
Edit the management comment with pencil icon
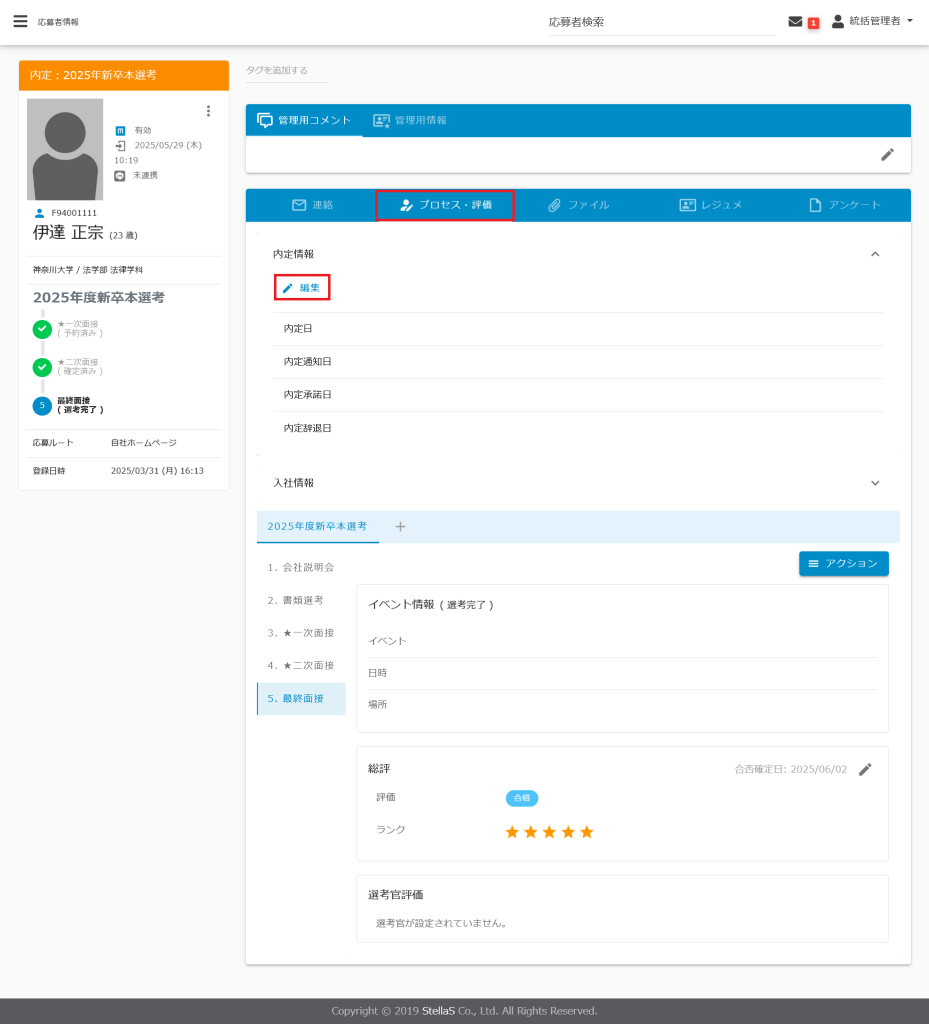pos(887,154)
